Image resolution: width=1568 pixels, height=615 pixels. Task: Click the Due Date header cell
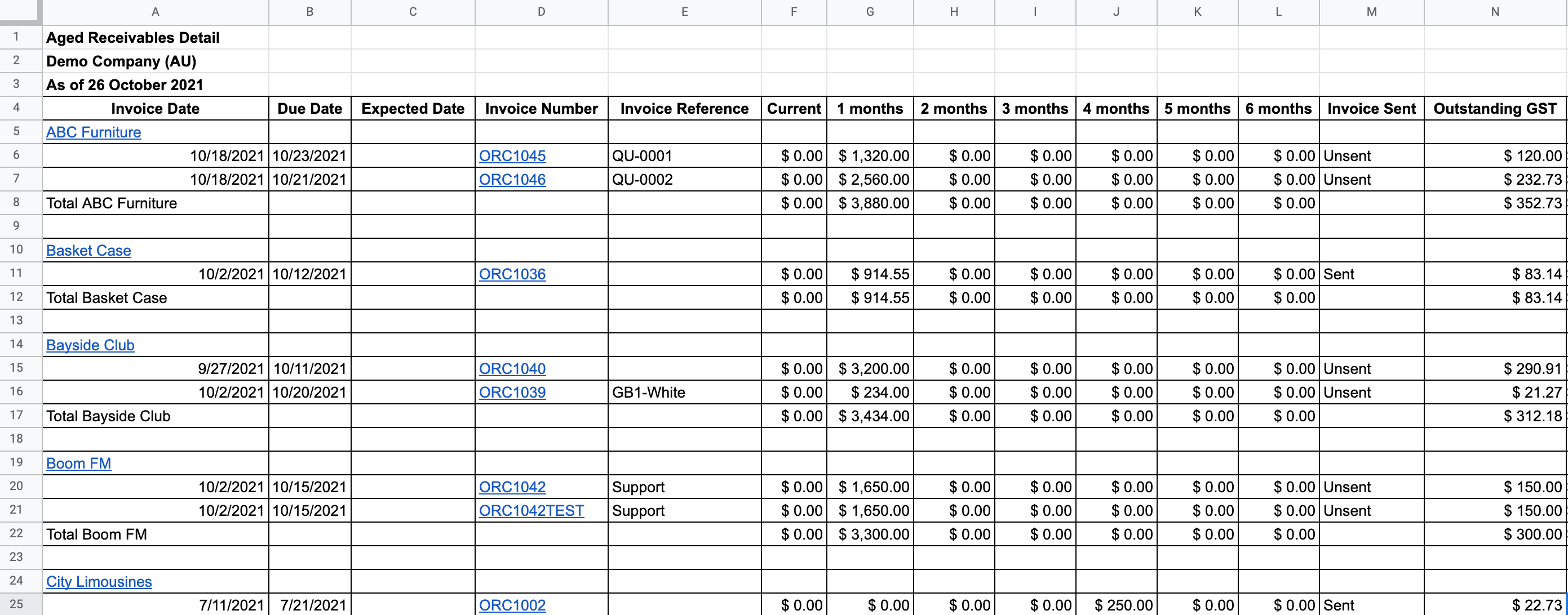click(x=310, y=109)
